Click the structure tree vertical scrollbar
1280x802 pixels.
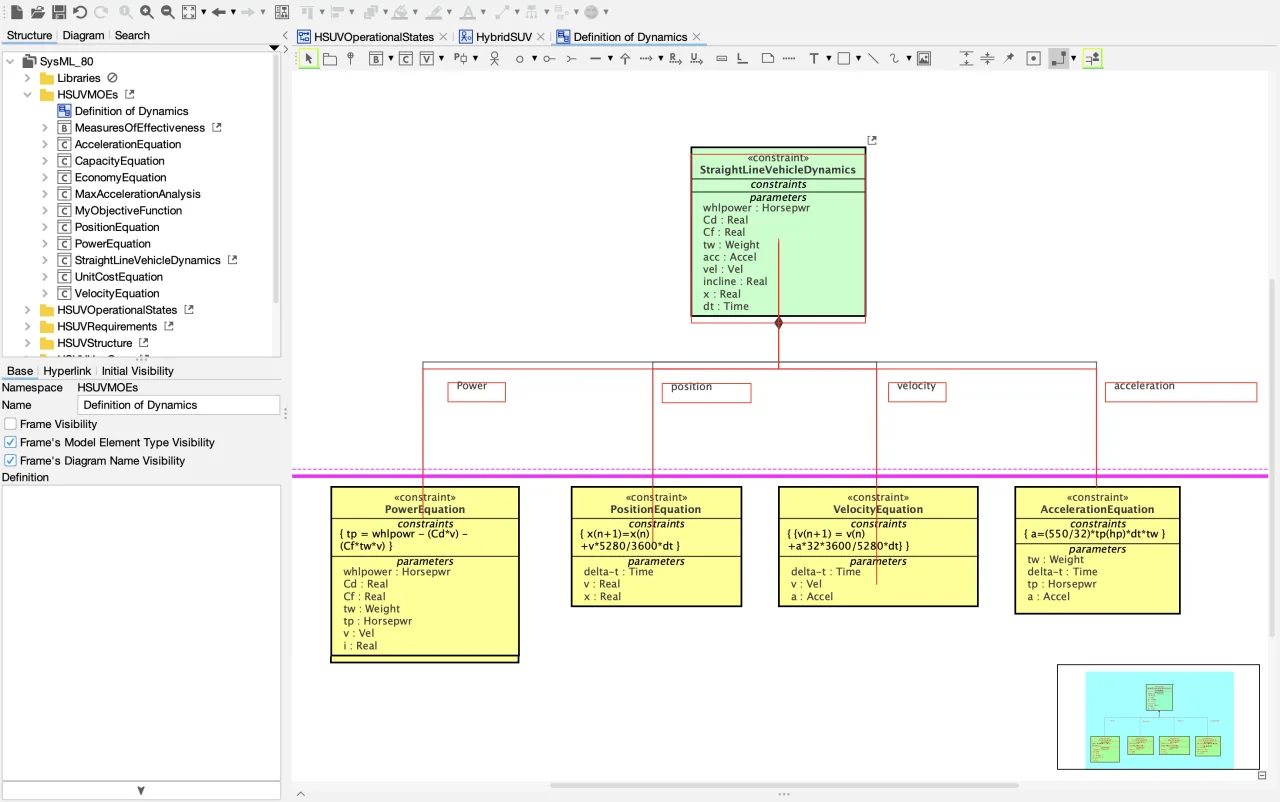pyautogui.click(x=276, y=178)
